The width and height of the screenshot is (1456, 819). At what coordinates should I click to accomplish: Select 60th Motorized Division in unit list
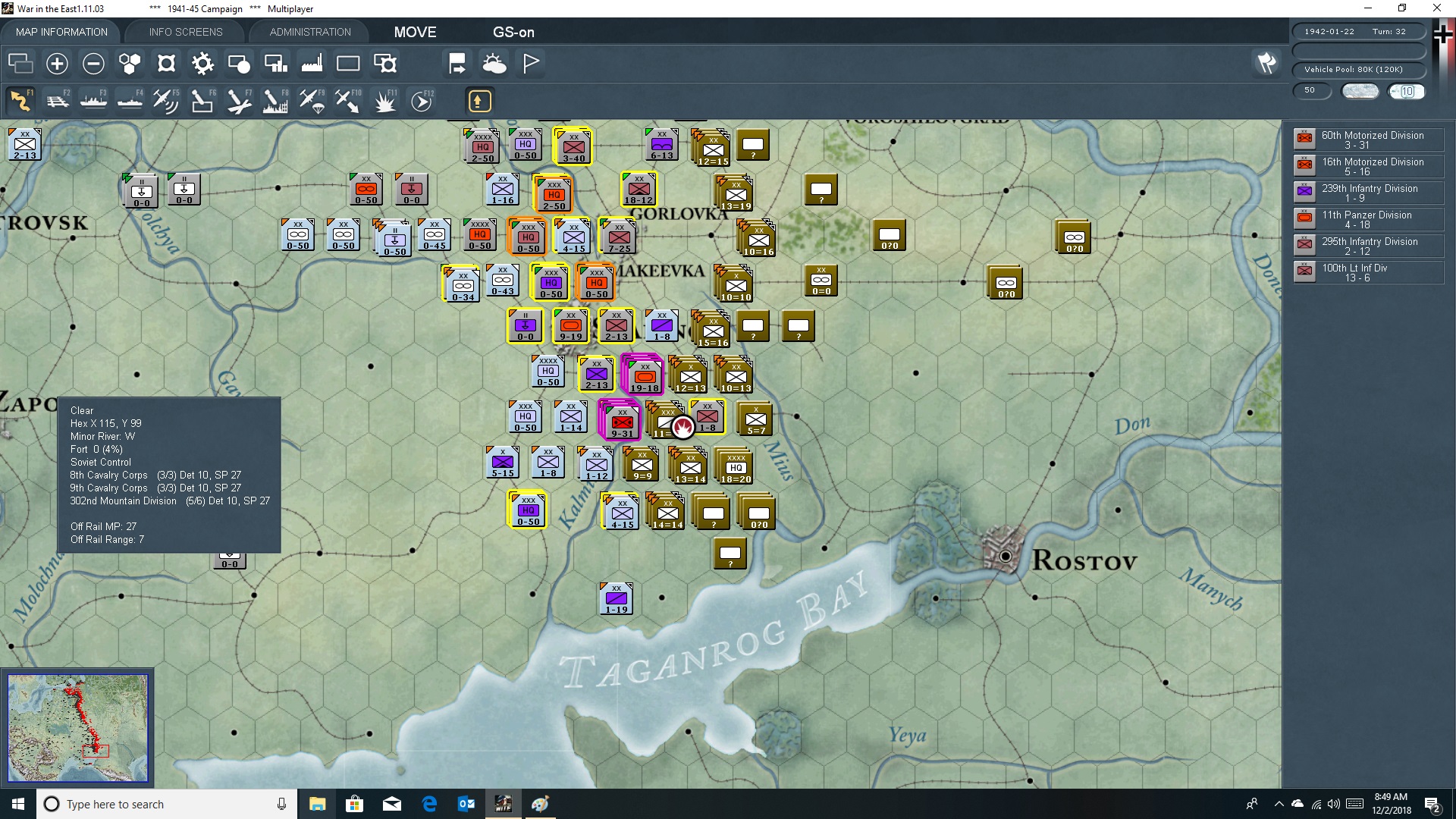click(x=1369, y=140)
